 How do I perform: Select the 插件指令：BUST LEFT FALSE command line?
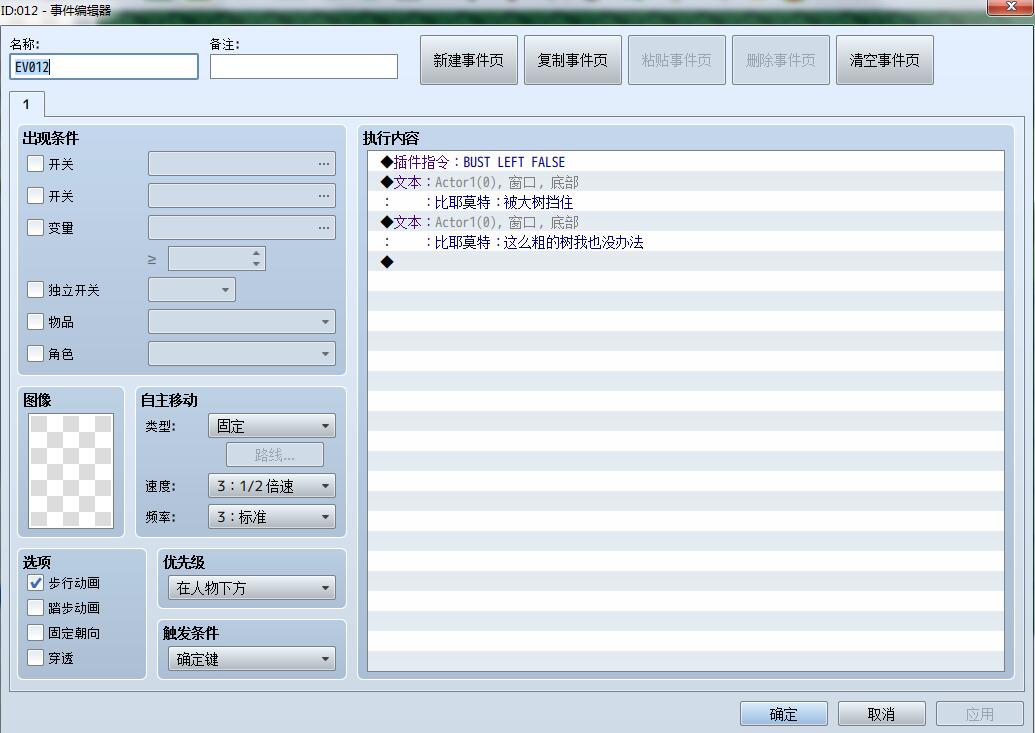click(x=686, y=162)
